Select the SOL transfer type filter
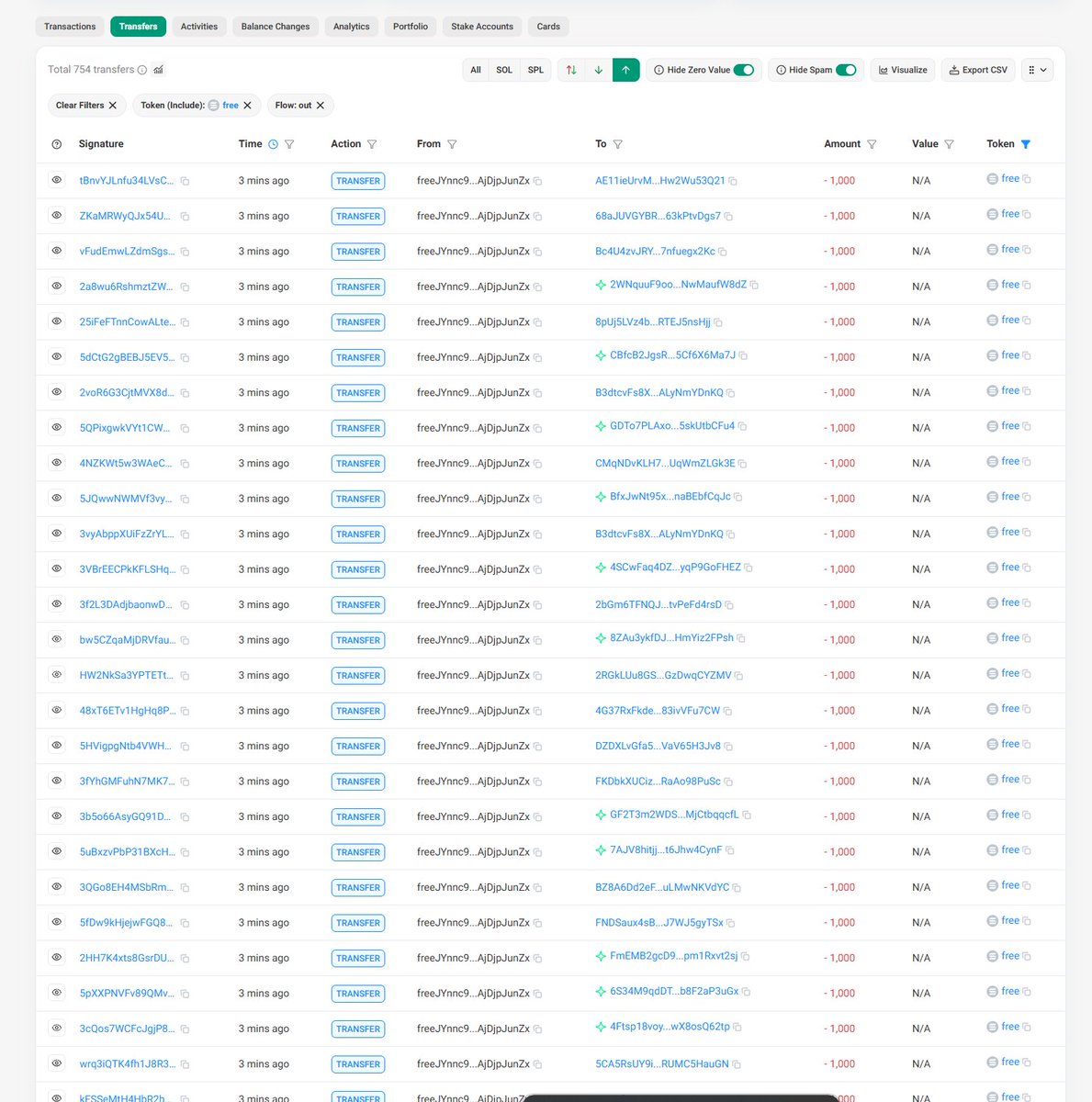 point(504,70)
